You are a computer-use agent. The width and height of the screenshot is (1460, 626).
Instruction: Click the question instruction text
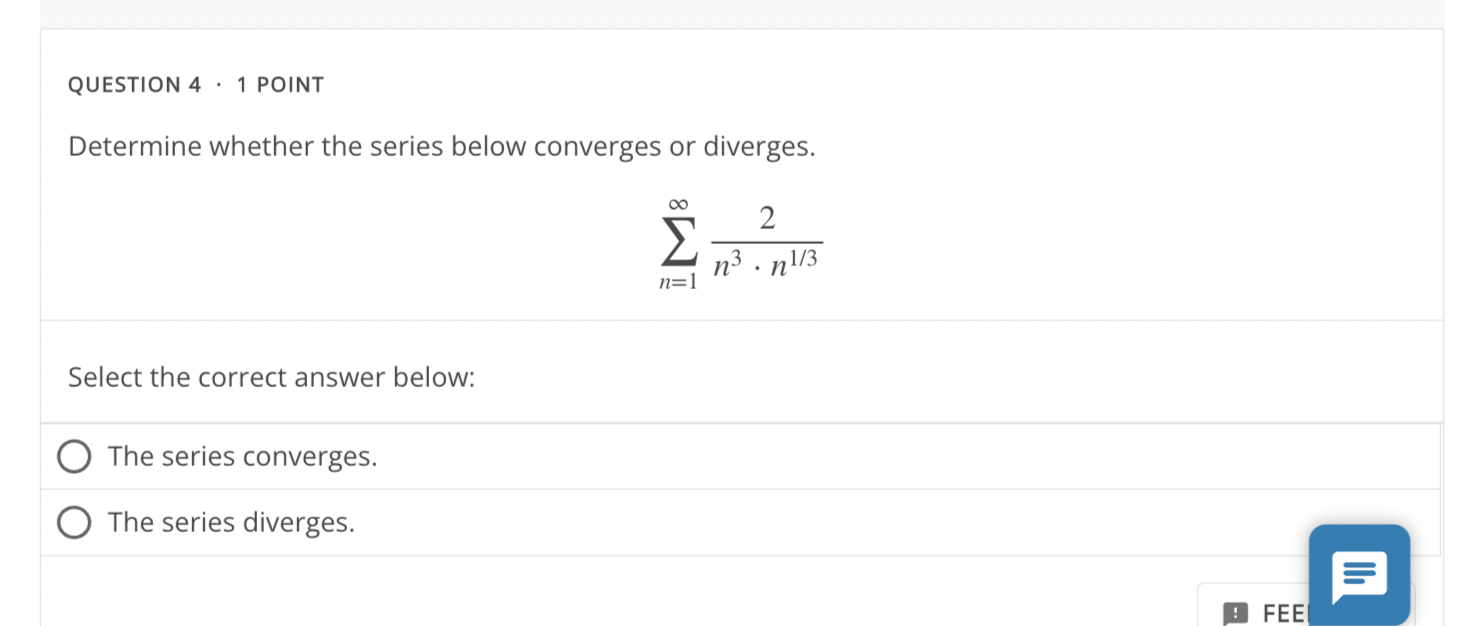[x=441, y=146]
